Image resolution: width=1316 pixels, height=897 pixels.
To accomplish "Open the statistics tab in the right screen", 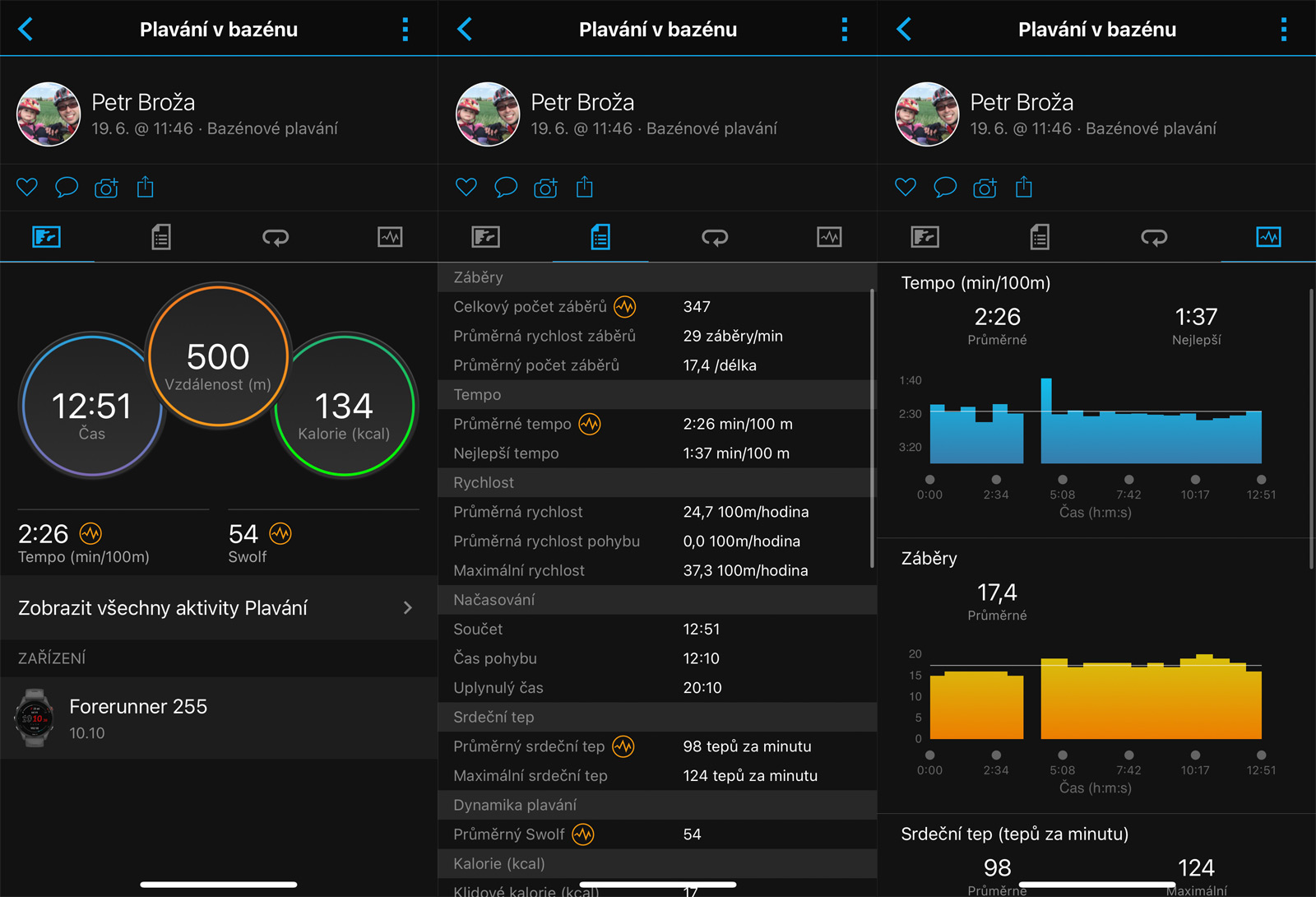I will [1040, 238].
